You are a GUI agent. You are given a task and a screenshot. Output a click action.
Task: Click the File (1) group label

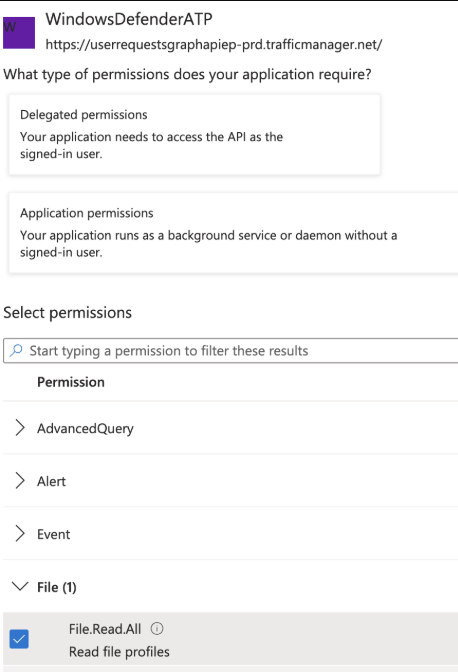click(57, 587)
